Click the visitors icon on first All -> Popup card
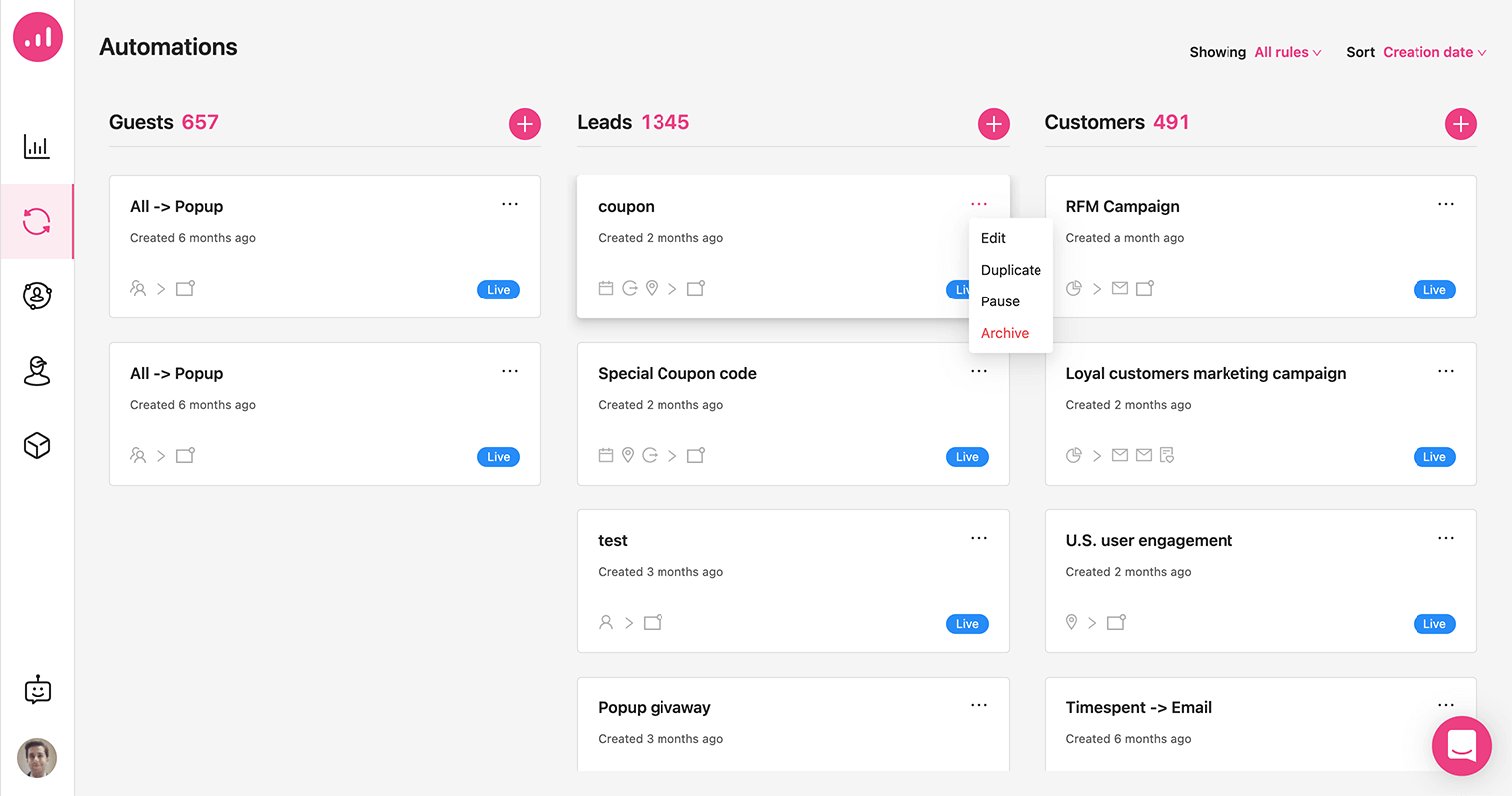 click(138, 288)
